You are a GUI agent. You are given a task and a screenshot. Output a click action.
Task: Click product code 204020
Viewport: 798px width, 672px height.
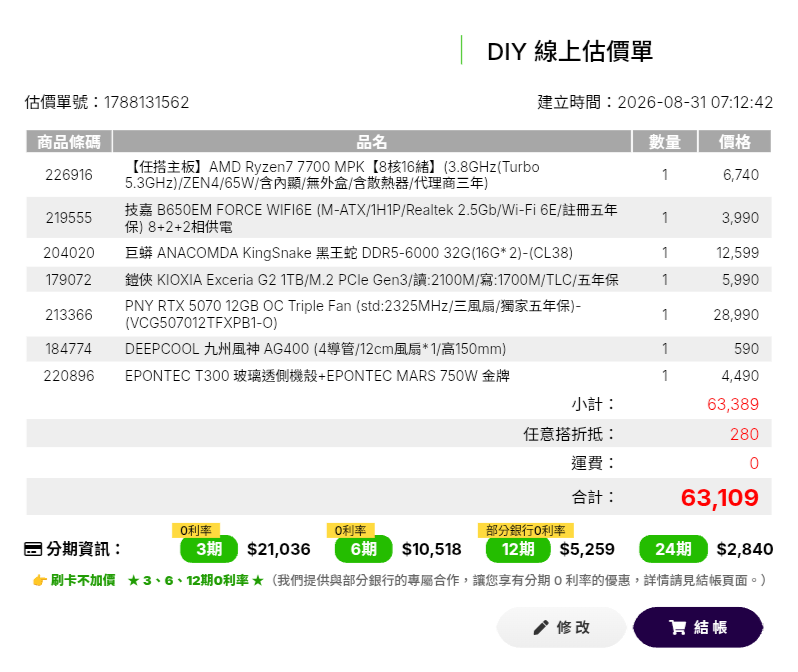(x=69, y=253)
